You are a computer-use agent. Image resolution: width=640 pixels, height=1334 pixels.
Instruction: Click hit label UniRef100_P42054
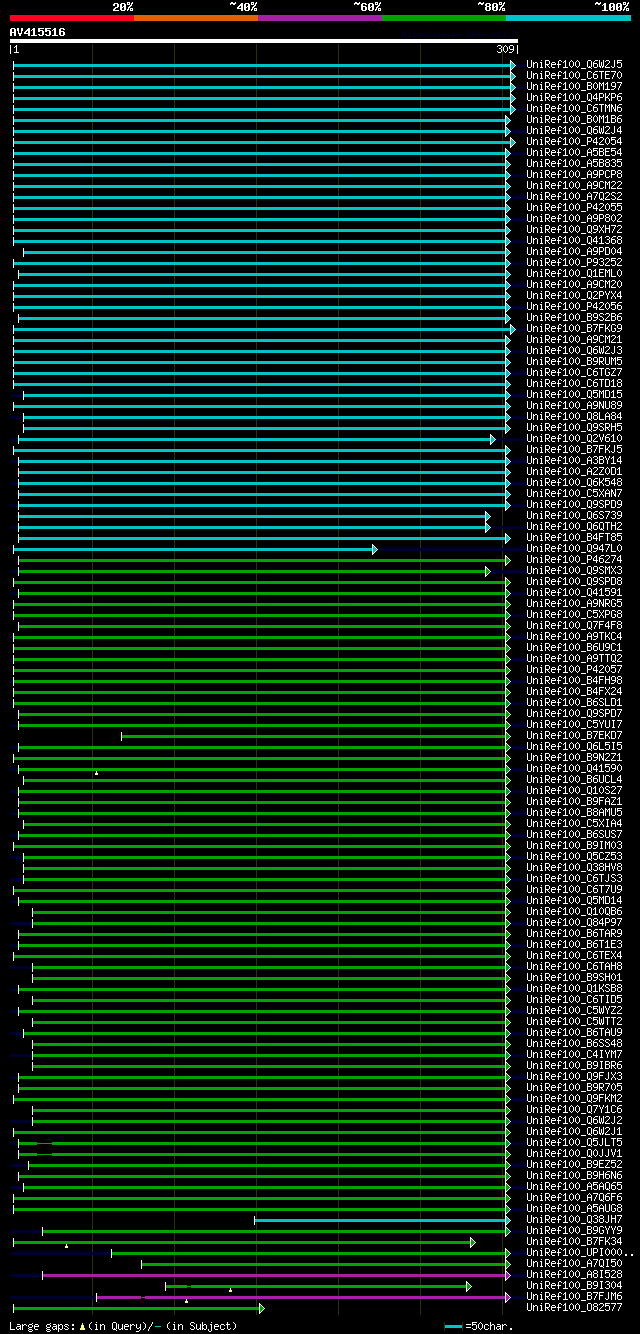pos(574,141)
